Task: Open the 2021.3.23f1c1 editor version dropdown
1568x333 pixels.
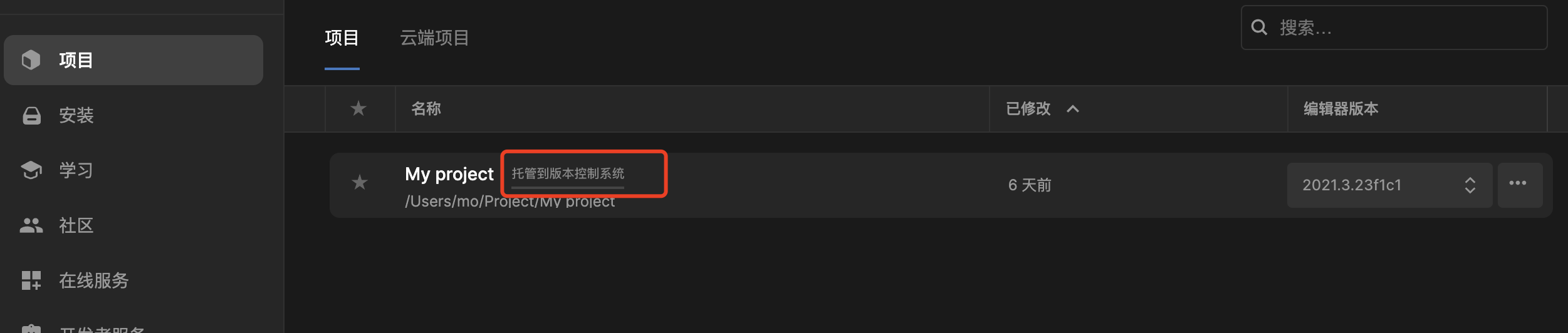Action: click(x=1389, y=185)
